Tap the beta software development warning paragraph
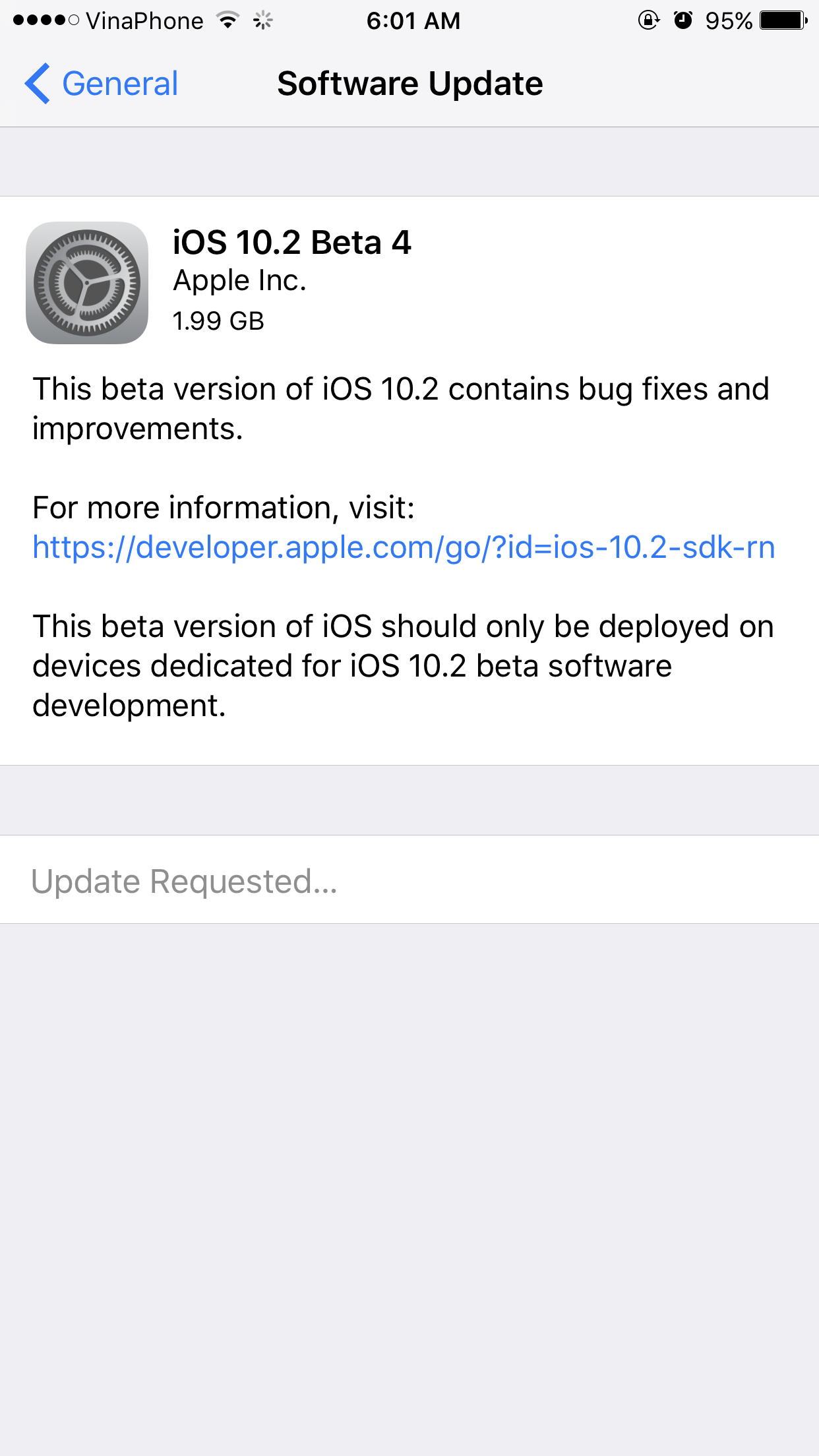Viewport: 819px width, 1456px height. [402, 666]
